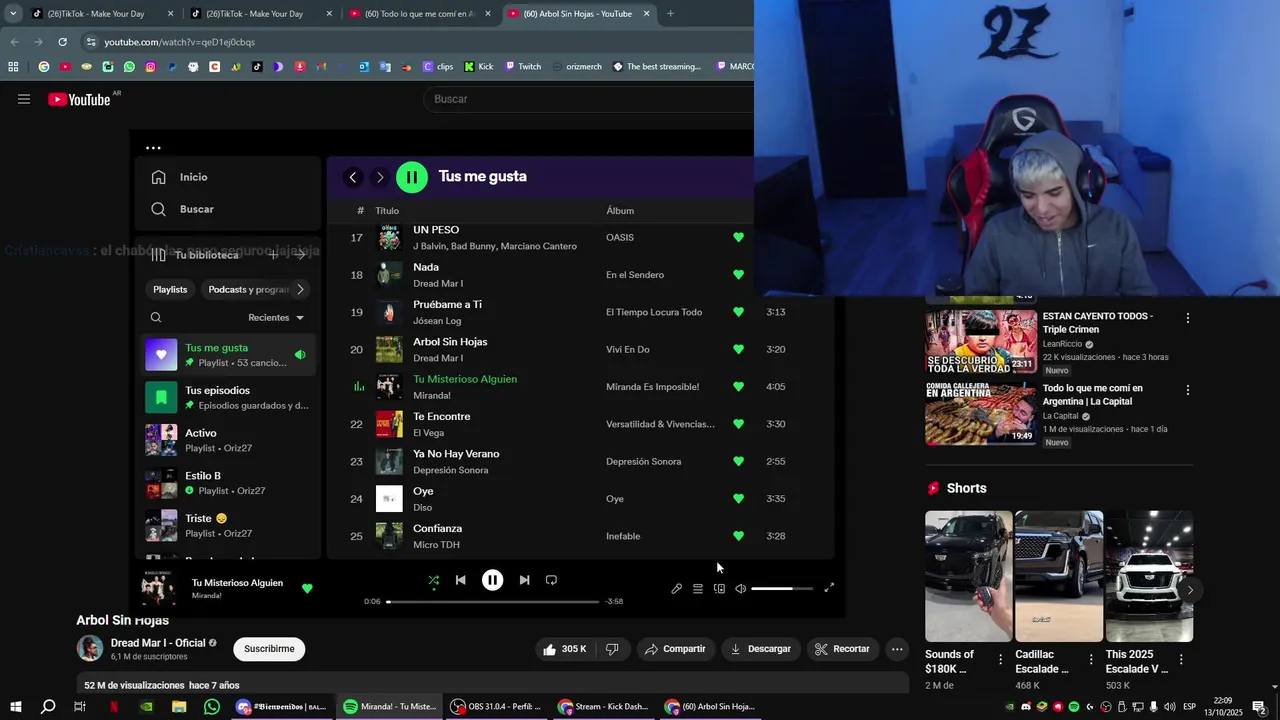Unlike Pruébame a Ti heart

coord(738,312)
